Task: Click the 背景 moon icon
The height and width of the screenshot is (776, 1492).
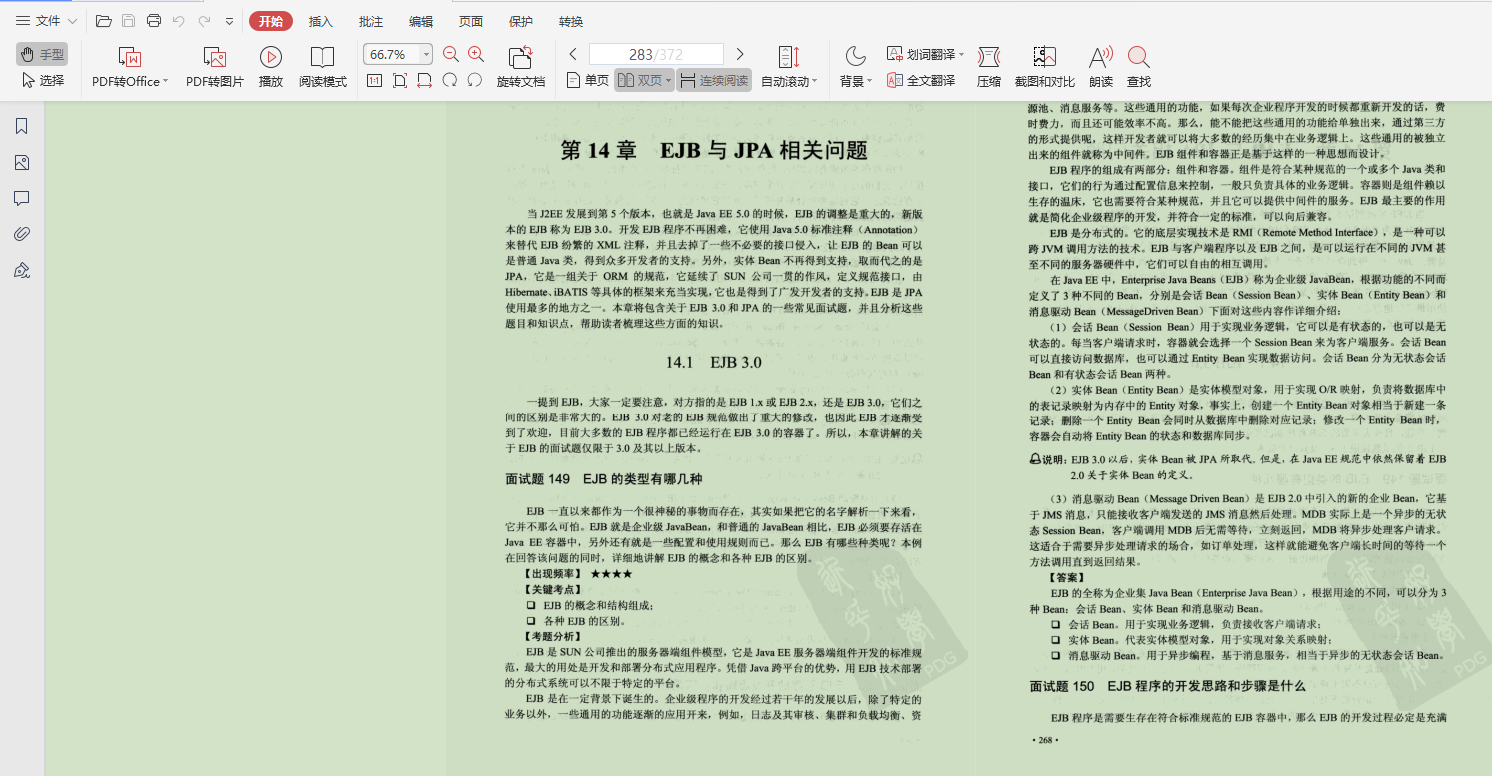Action: (855, 56)
